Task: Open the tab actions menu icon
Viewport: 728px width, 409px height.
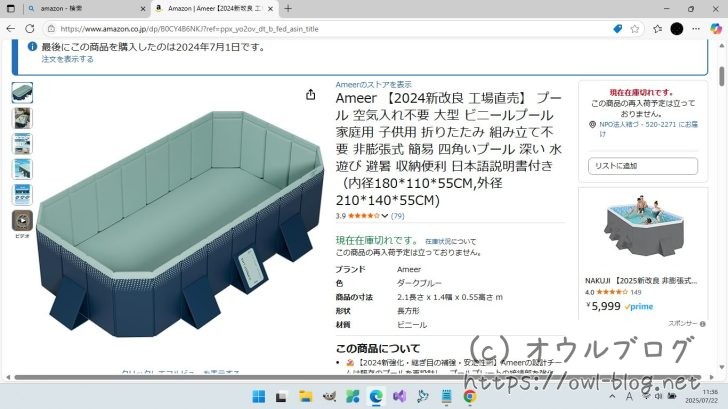Action: 11,8
